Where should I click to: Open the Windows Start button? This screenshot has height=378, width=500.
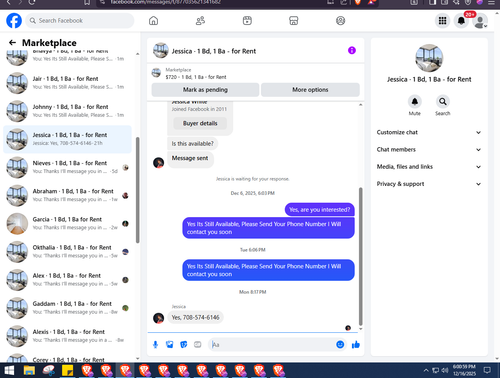(9, 370)
